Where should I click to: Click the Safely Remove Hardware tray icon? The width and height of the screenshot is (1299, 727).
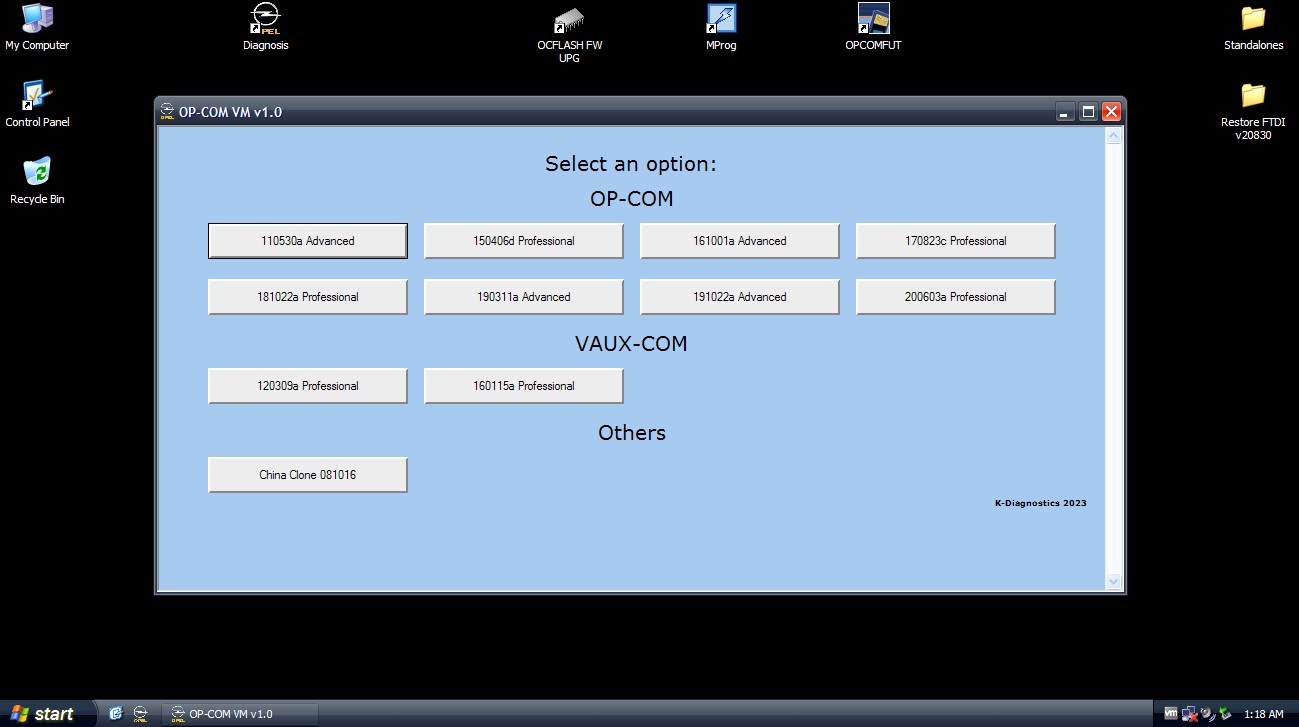pyautogui.click(x=1225, y=714)
